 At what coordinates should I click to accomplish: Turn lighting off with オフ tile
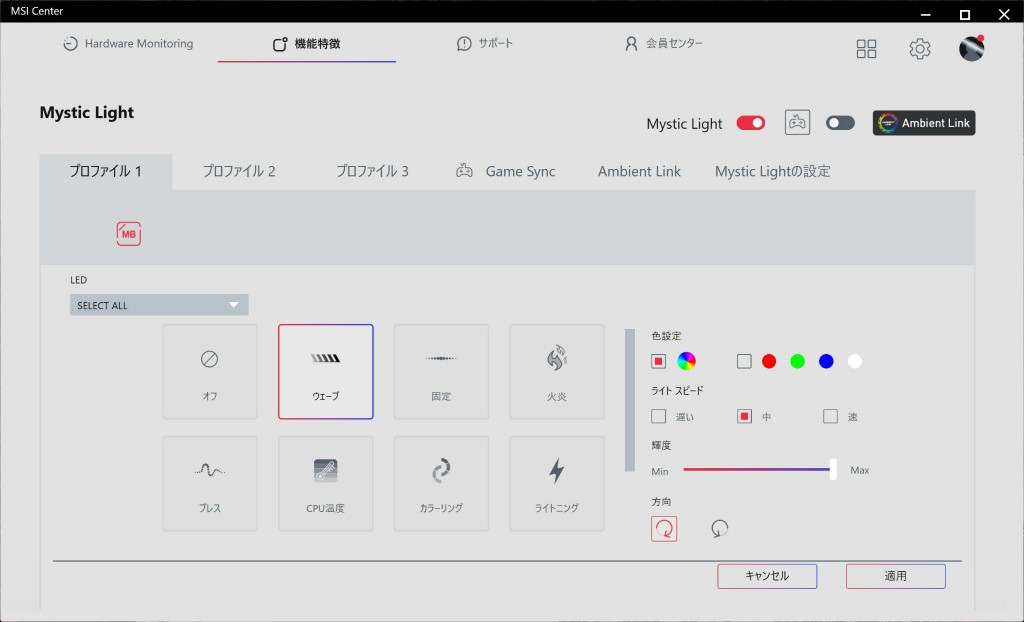tap(209, 371)
